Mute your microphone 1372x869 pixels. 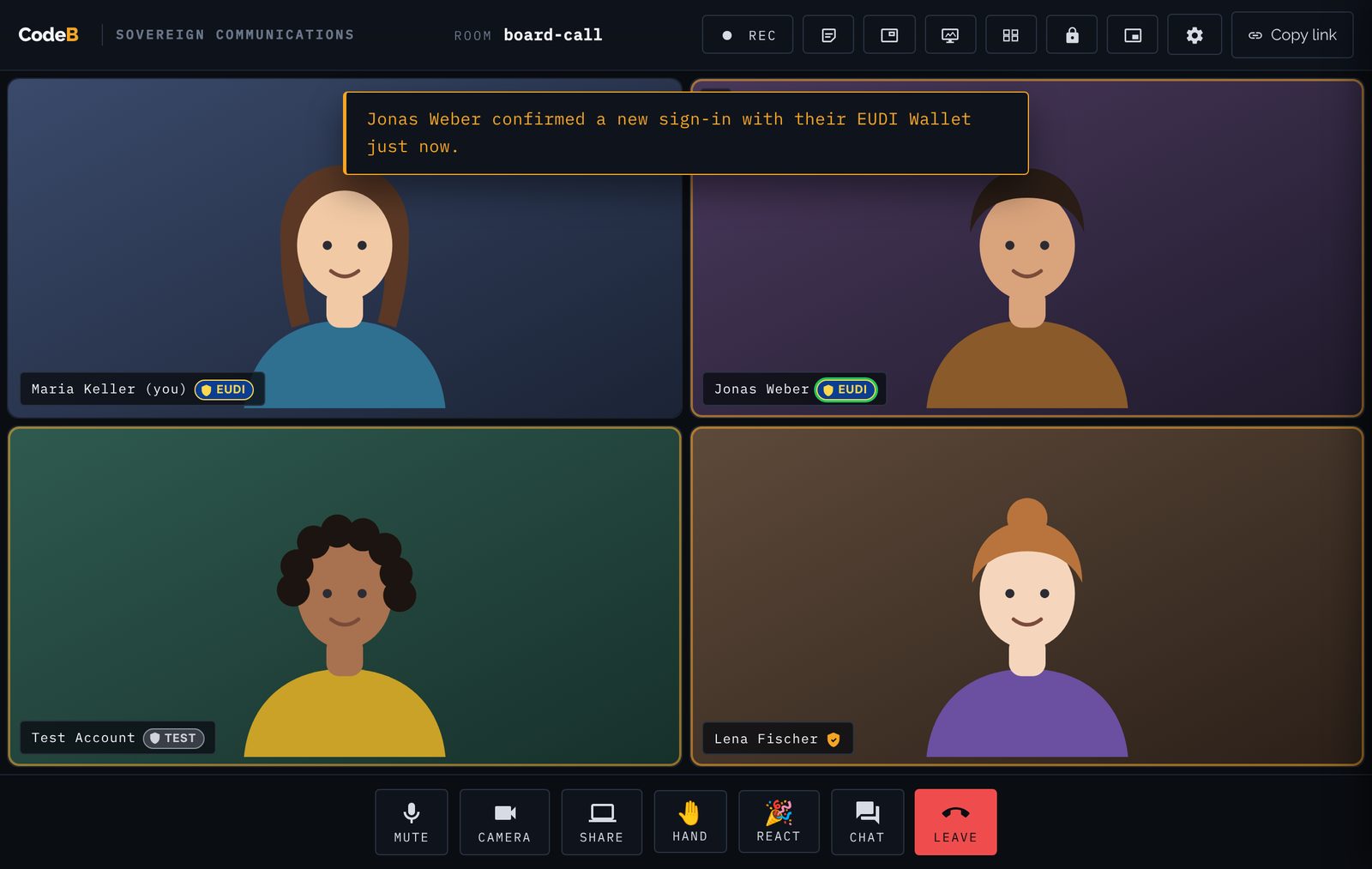tap(412, 822)
